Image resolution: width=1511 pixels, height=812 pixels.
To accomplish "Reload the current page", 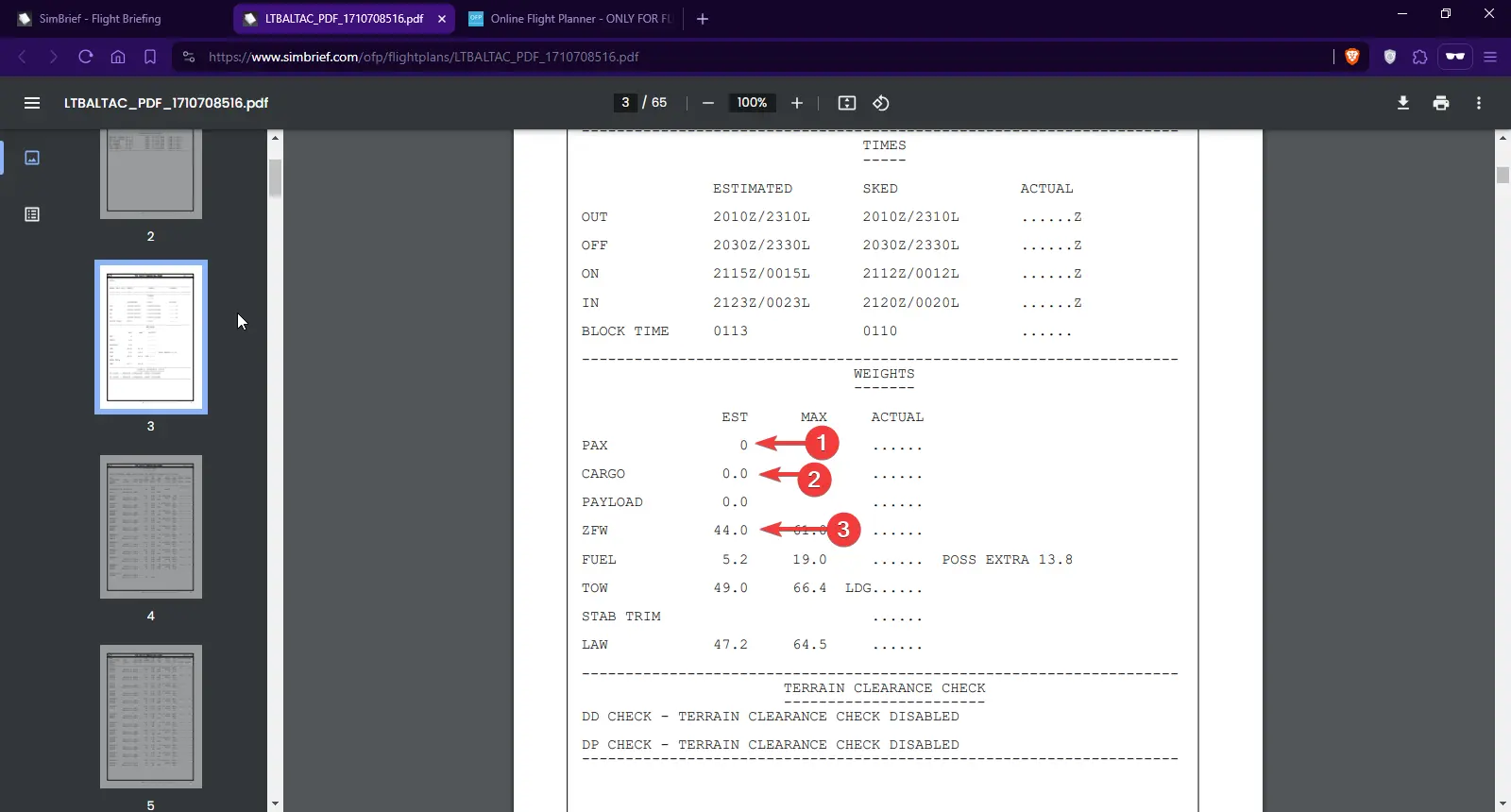I will pyautogui.click(x=86, y=57).
